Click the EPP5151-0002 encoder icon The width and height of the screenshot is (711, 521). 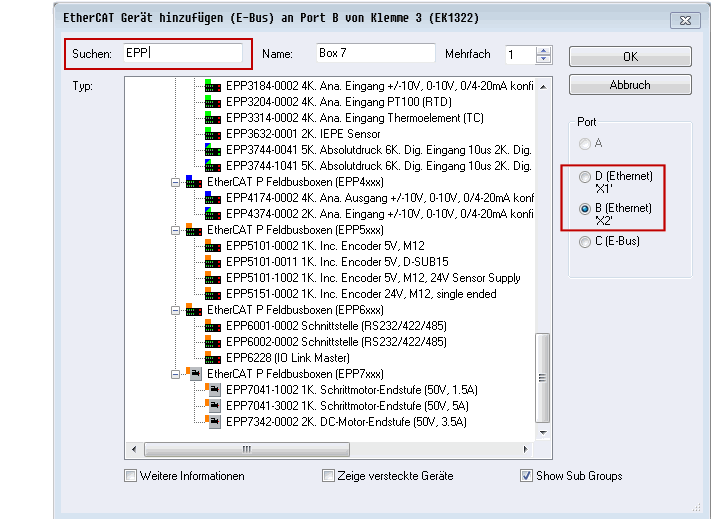213,294
